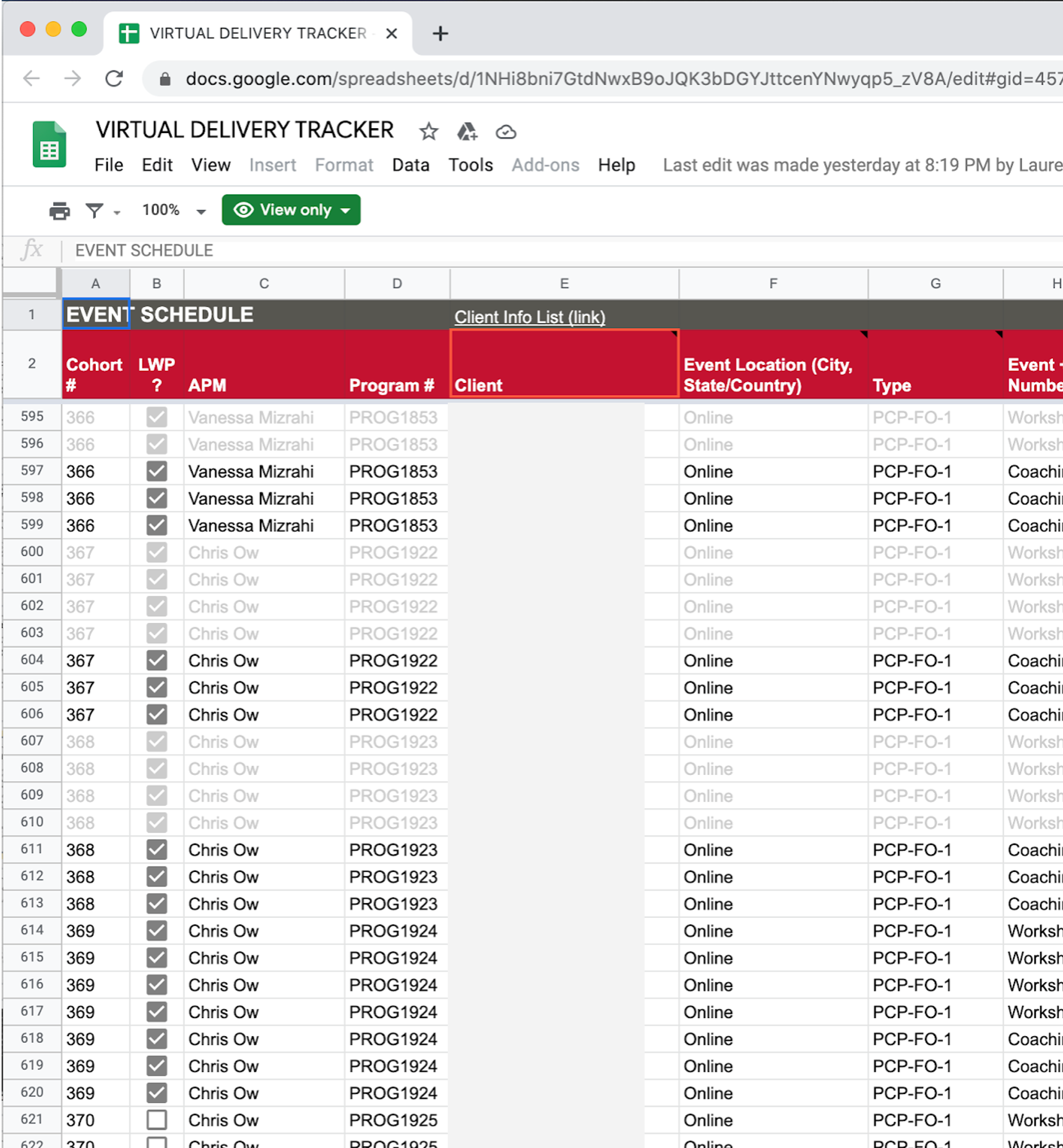1063x1148 pixels.
Task: Click the document title Virtual Delivery Tracker
Action: click(x=244, y=130)
